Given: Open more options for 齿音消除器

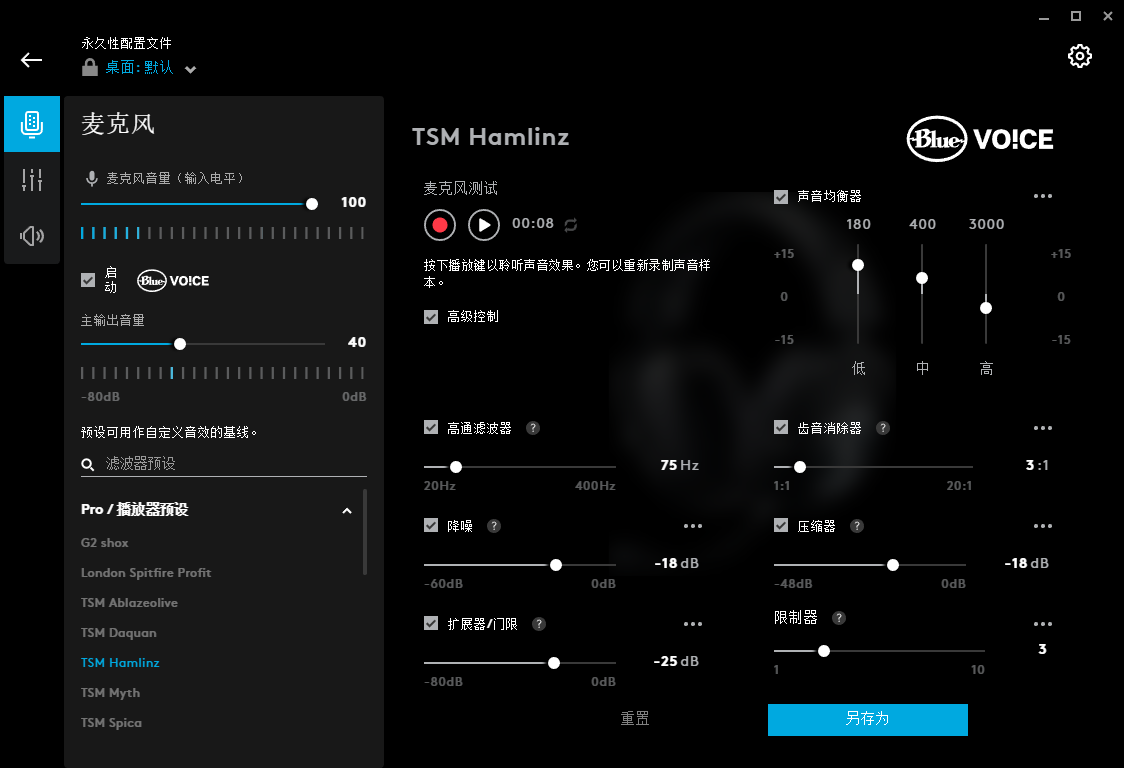Looking at the screenshot, I should tap(1043, 428).
